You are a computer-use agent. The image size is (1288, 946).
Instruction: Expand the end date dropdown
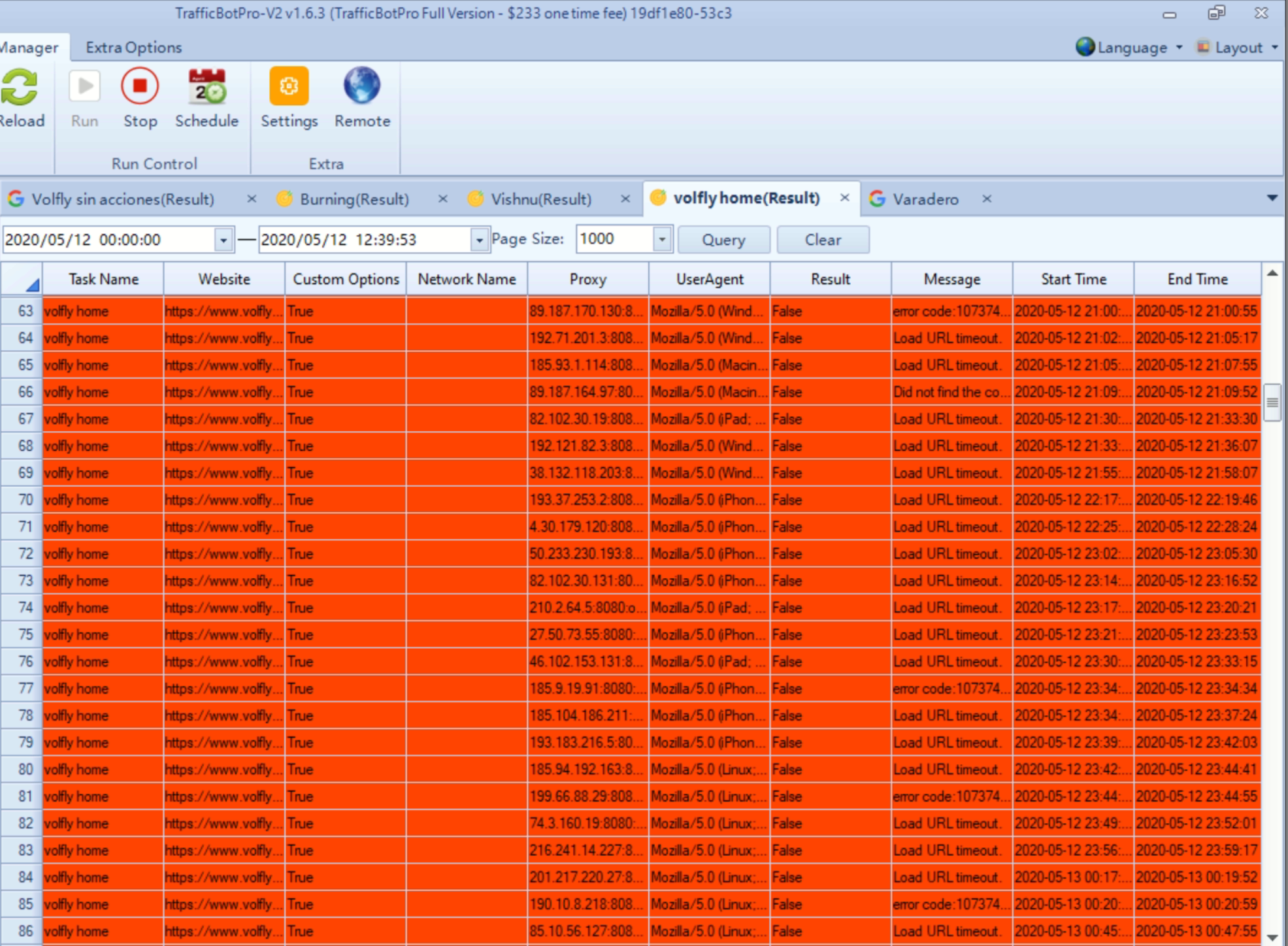coord(479,240)
